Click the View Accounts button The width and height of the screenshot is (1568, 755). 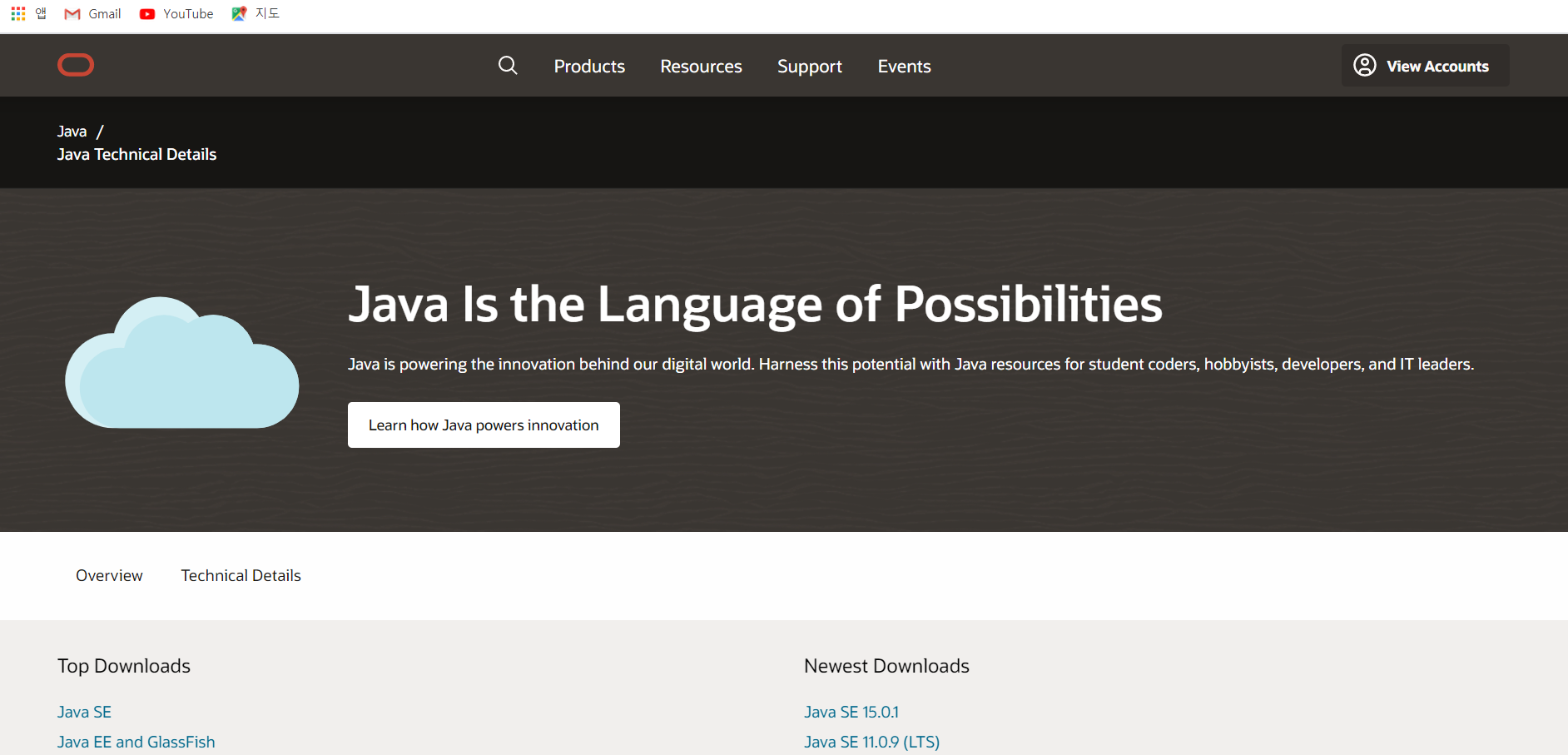[1425, 65]
